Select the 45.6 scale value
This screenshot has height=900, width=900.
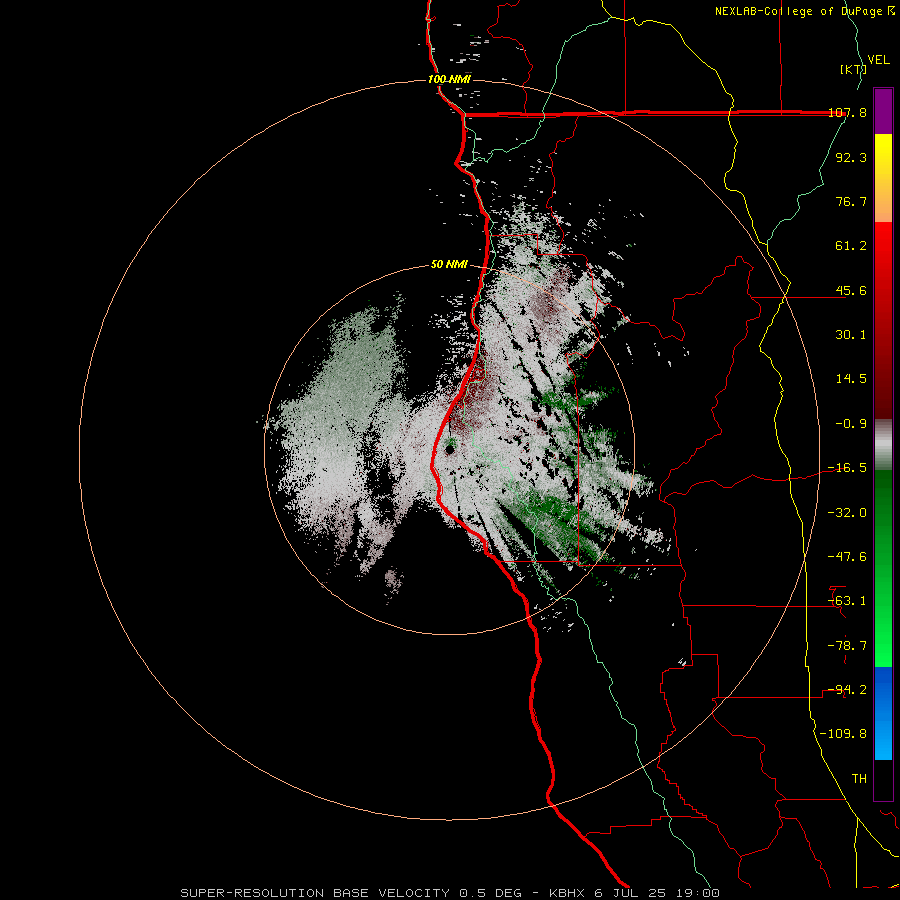[x=851, y=290]
